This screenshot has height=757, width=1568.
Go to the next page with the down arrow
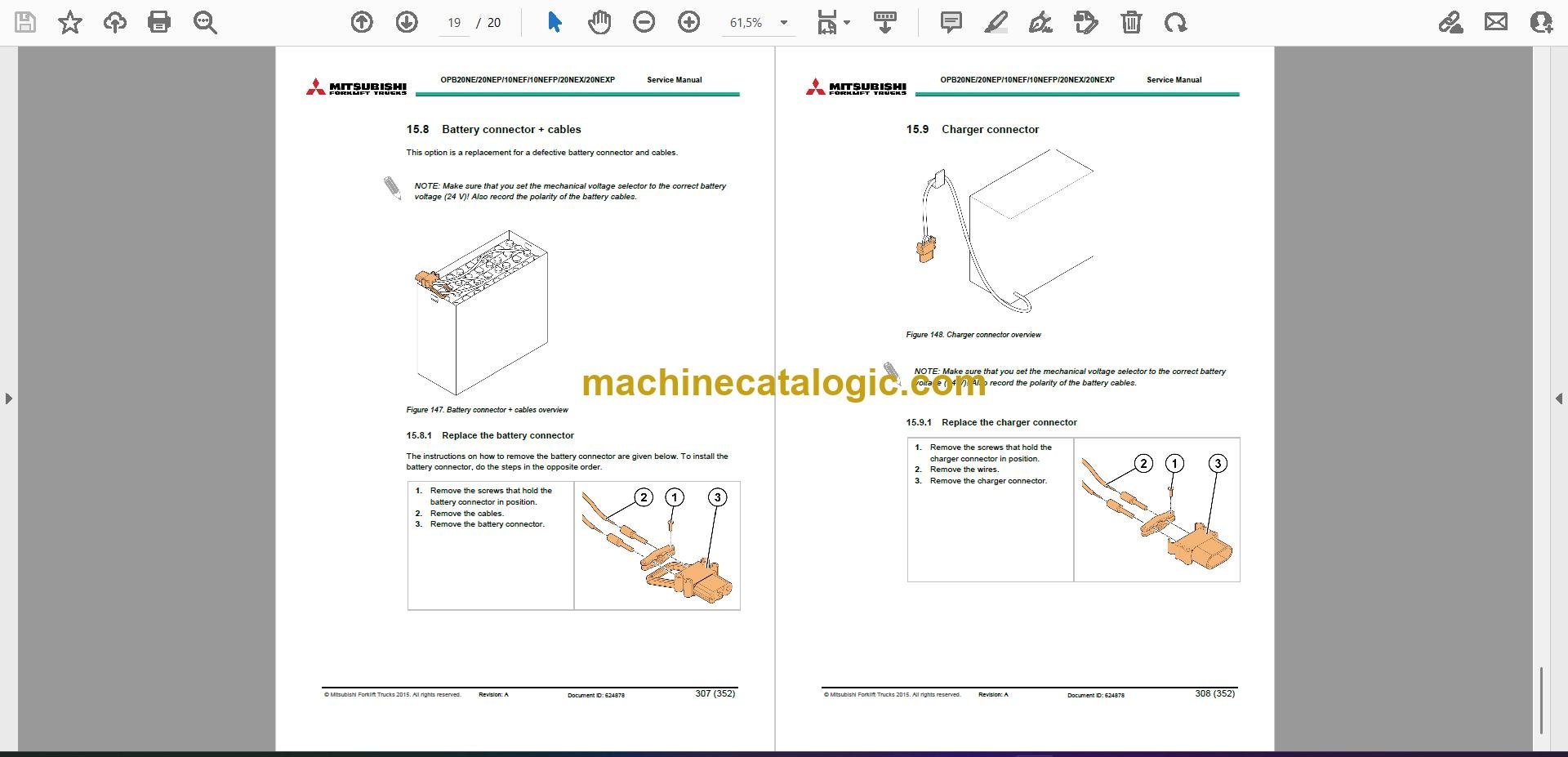407,22
